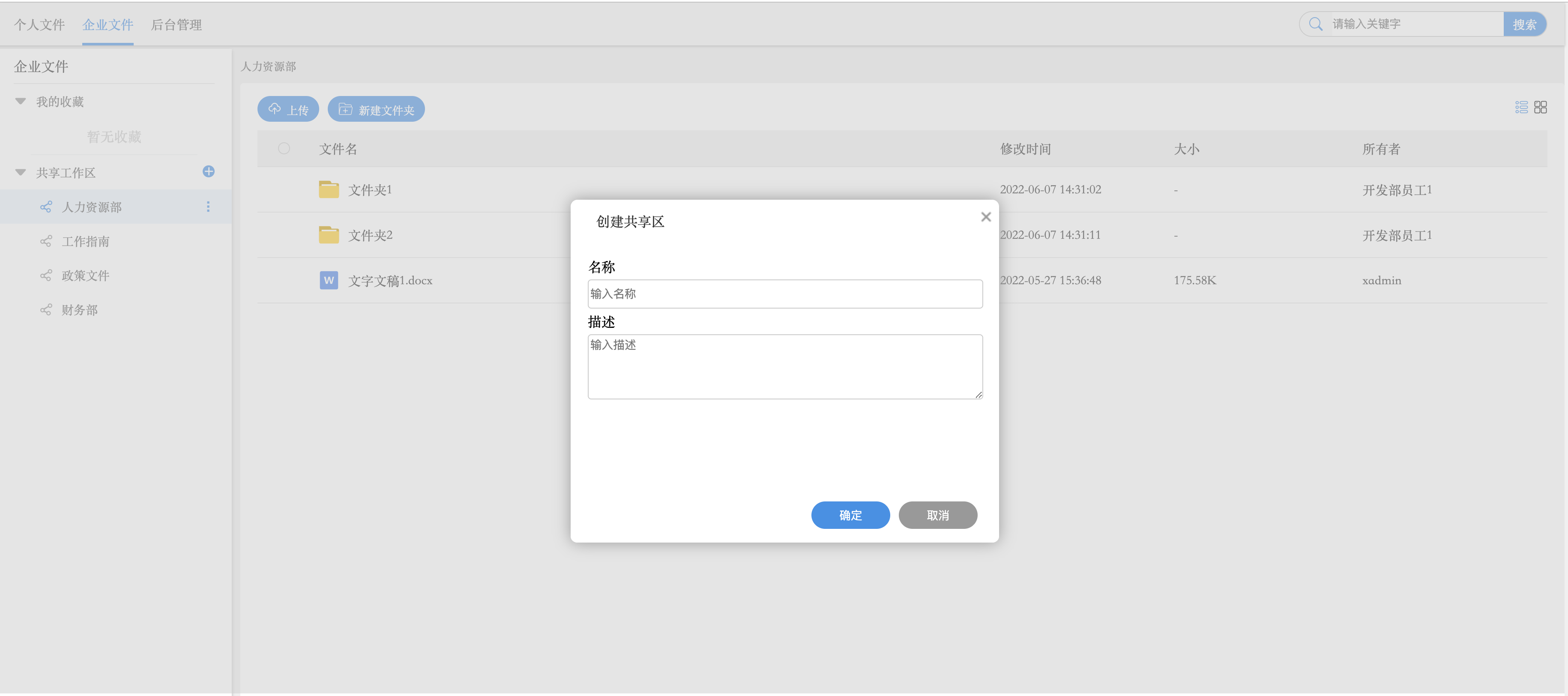Select 政策文件 in shared workspaces
Image resolution: width=1568 pixels, height=696 pixels.
[x=85, y=276]
